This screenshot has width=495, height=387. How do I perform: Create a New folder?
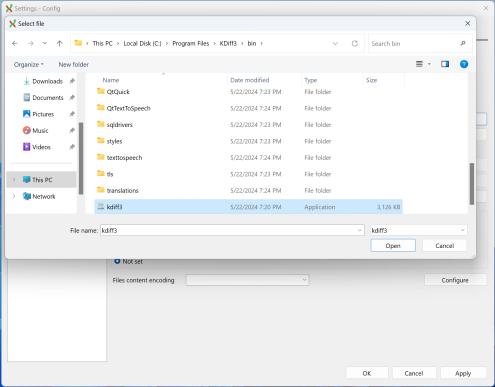[x=73, y=64]
